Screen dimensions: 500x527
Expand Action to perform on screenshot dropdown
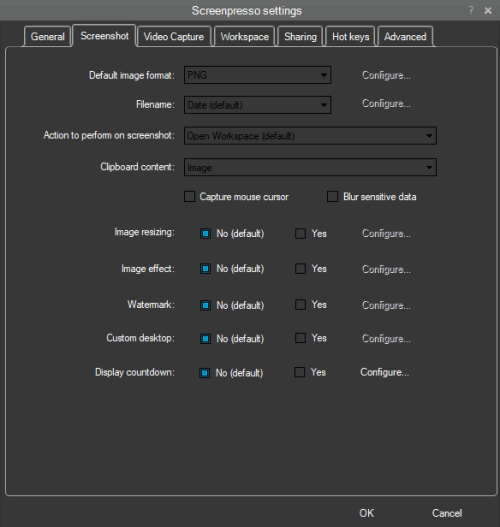310,136
